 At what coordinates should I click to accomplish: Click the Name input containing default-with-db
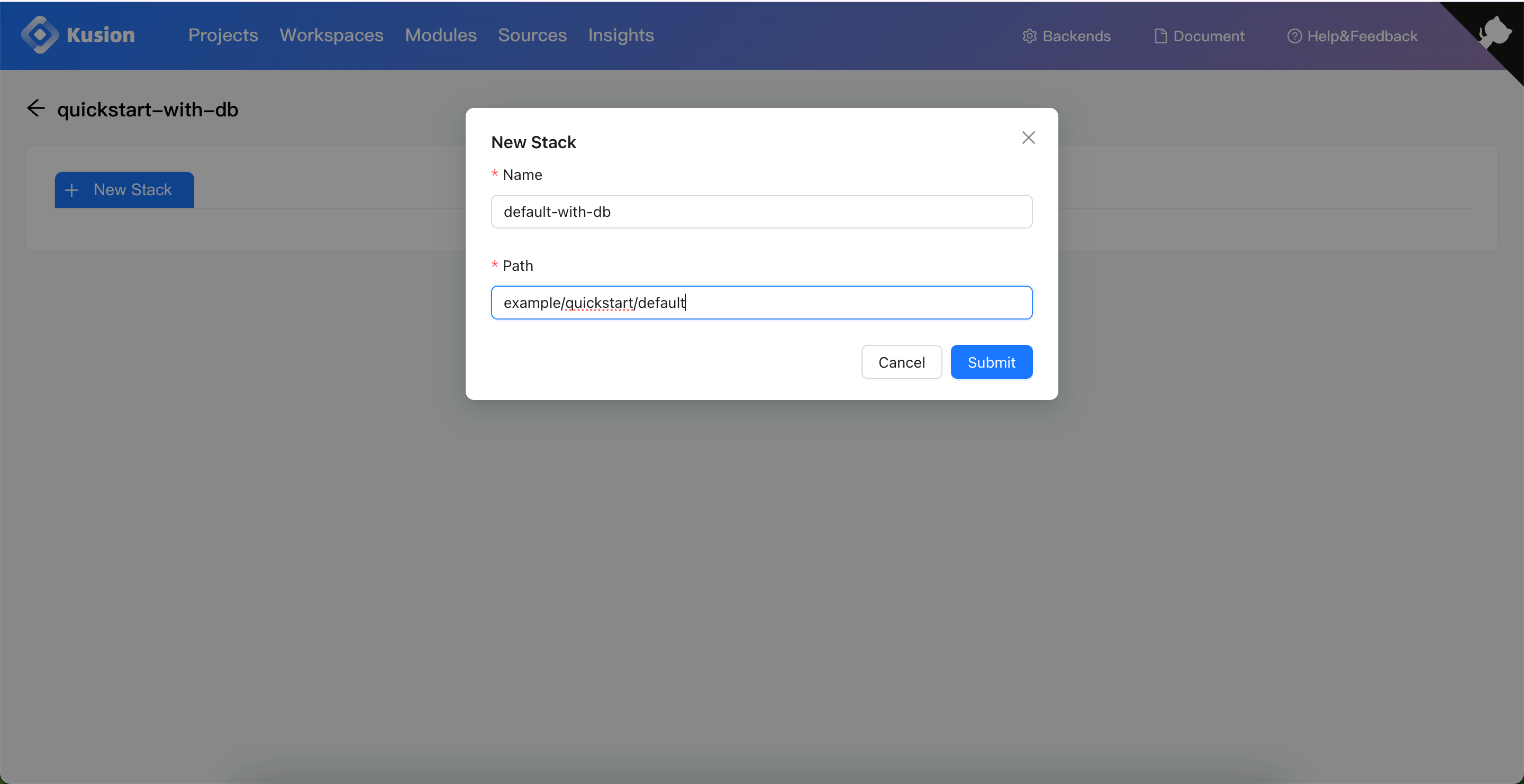[x=761, y=212]
